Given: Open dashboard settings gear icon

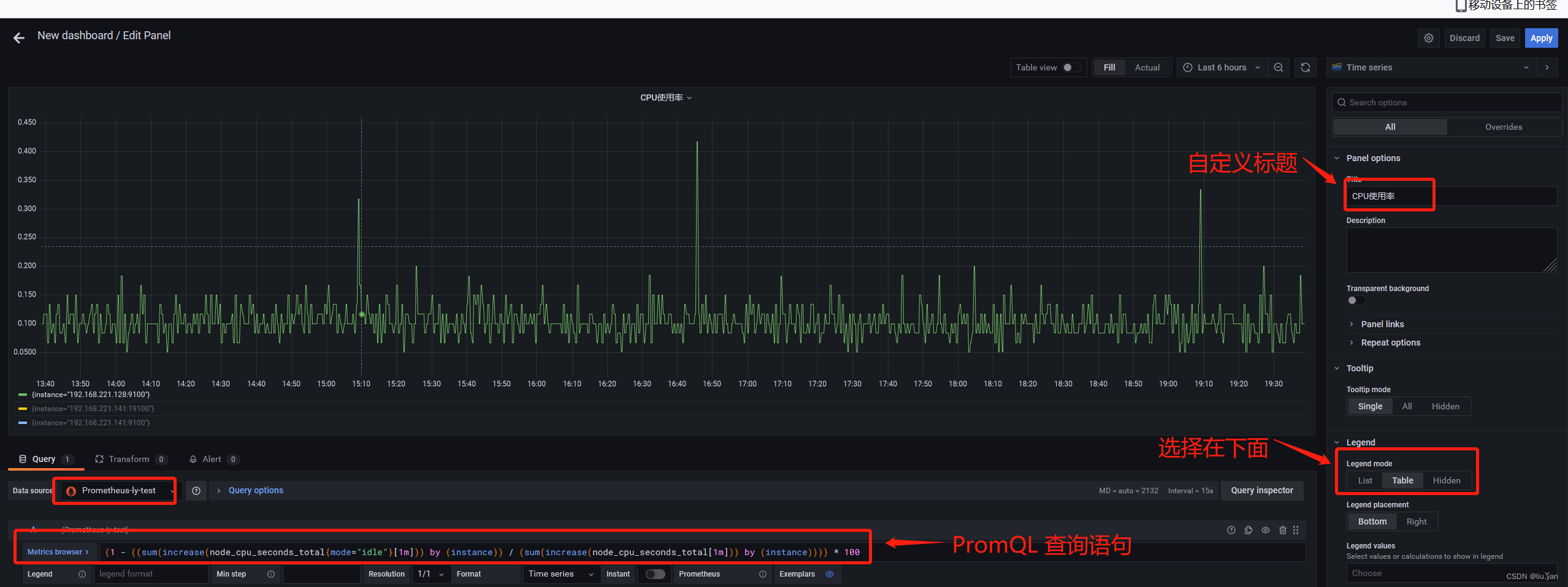Looking at the screenshot, I should click(1429, 38).
